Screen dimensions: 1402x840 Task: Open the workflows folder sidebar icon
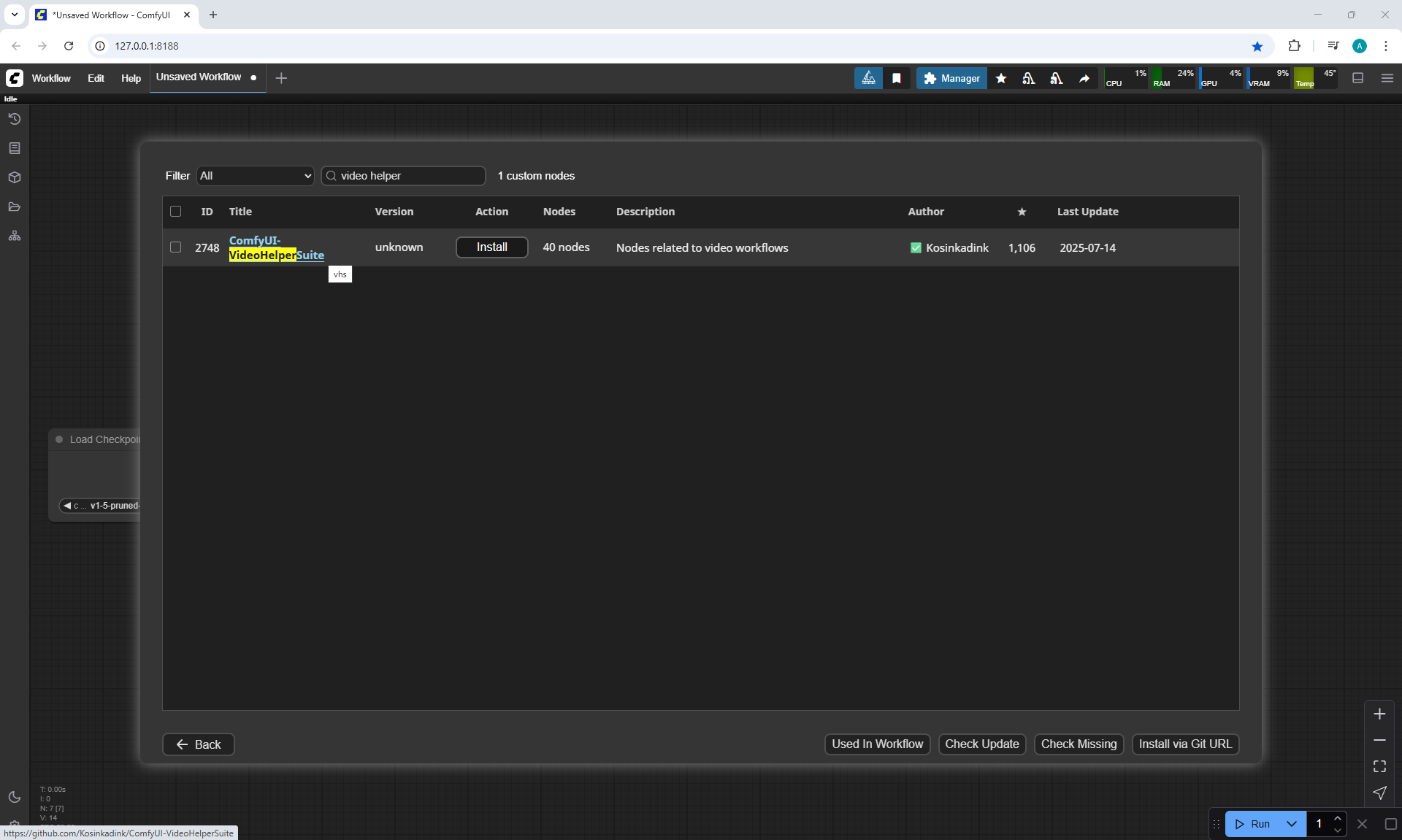click(15, 207)
